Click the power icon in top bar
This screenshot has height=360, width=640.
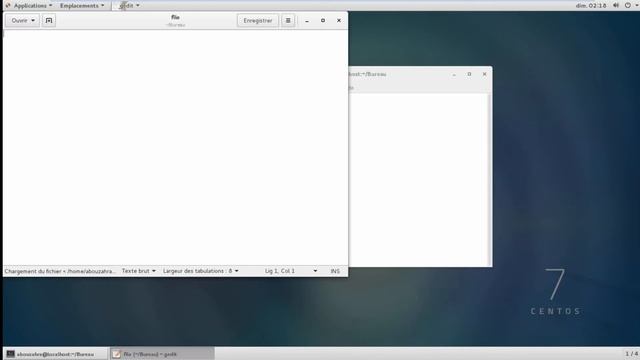[628, 6]
